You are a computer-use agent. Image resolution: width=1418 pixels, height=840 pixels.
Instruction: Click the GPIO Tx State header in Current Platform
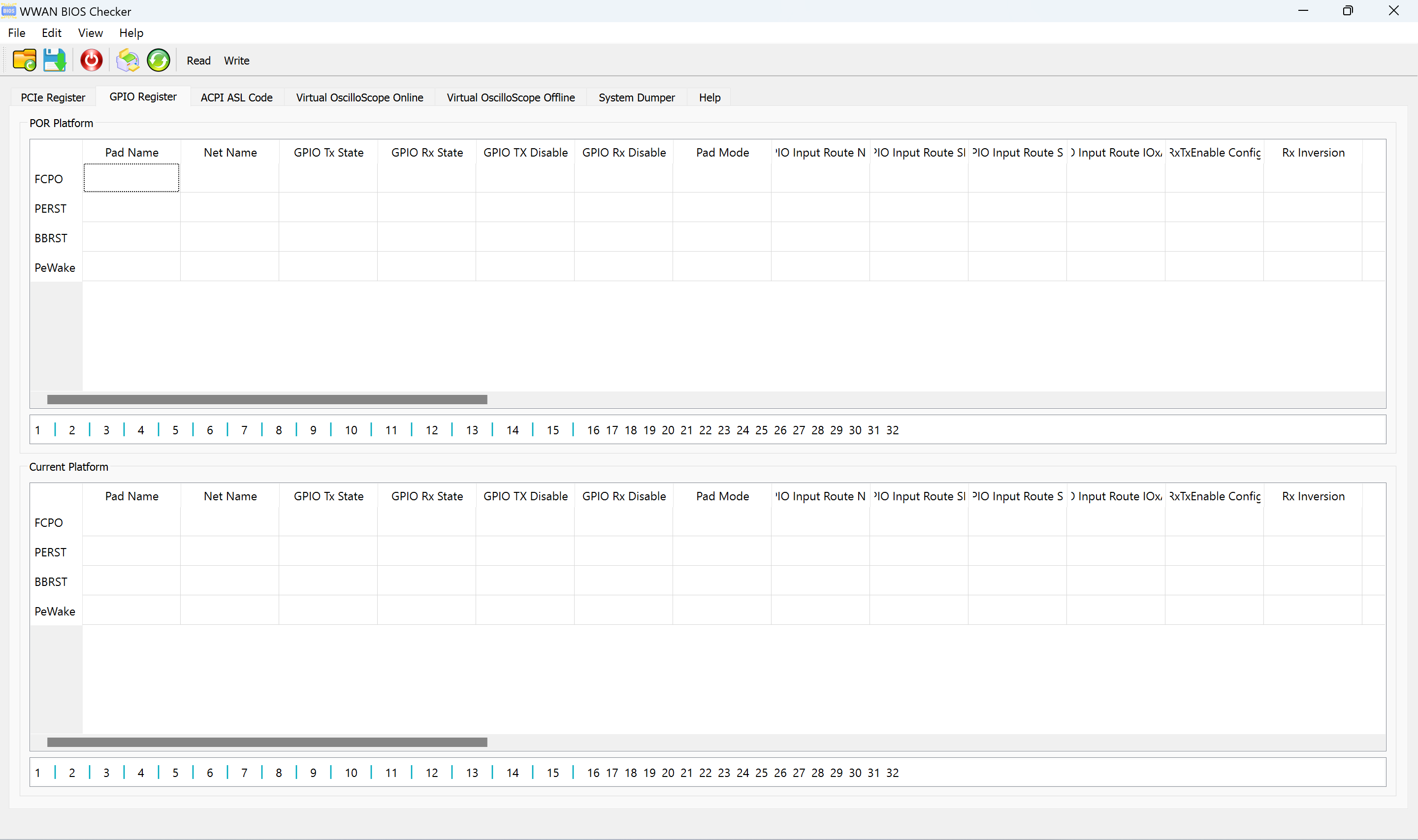pos(328,496)
